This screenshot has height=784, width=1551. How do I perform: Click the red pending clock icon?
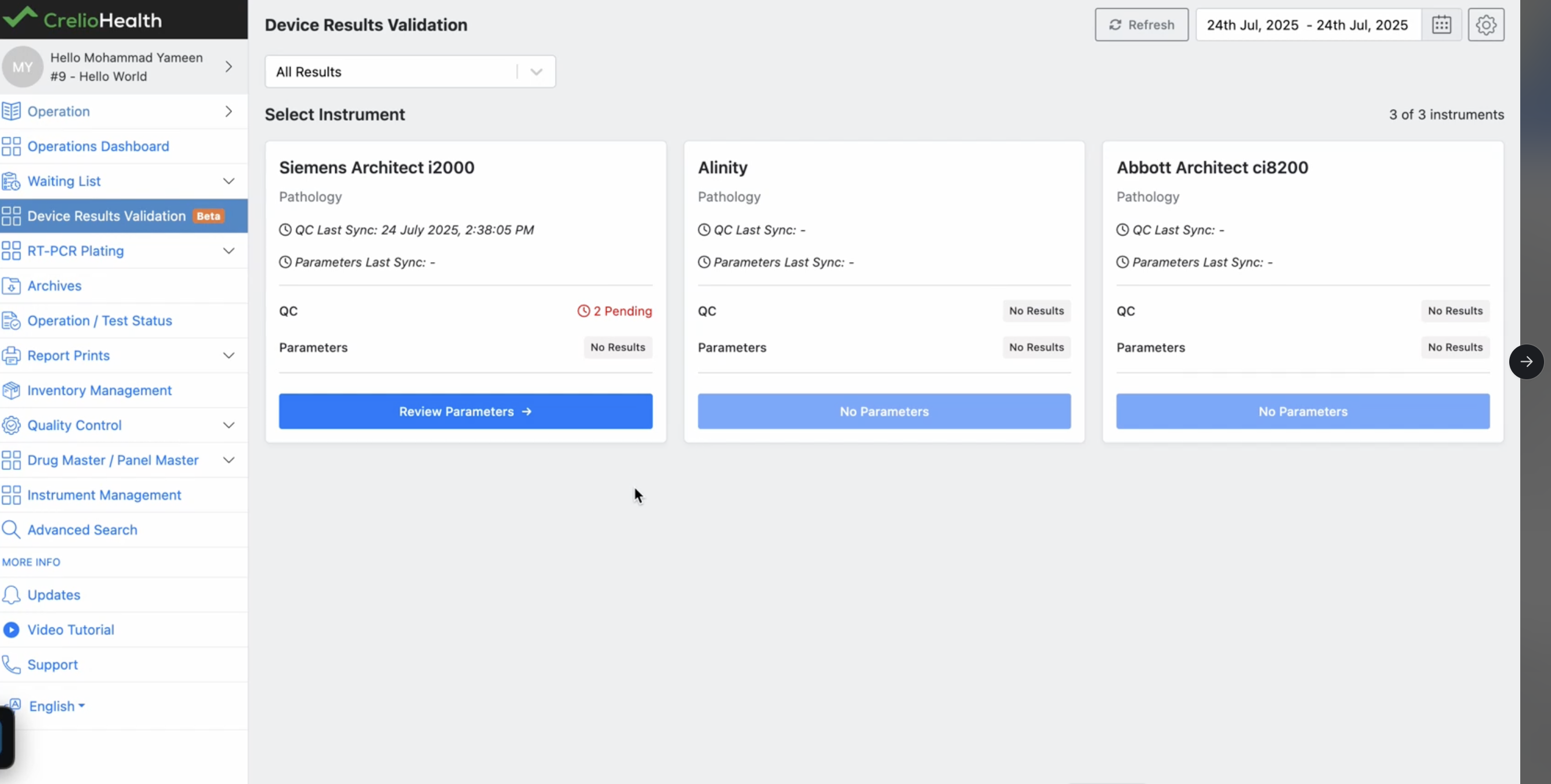tap(584, 311)
